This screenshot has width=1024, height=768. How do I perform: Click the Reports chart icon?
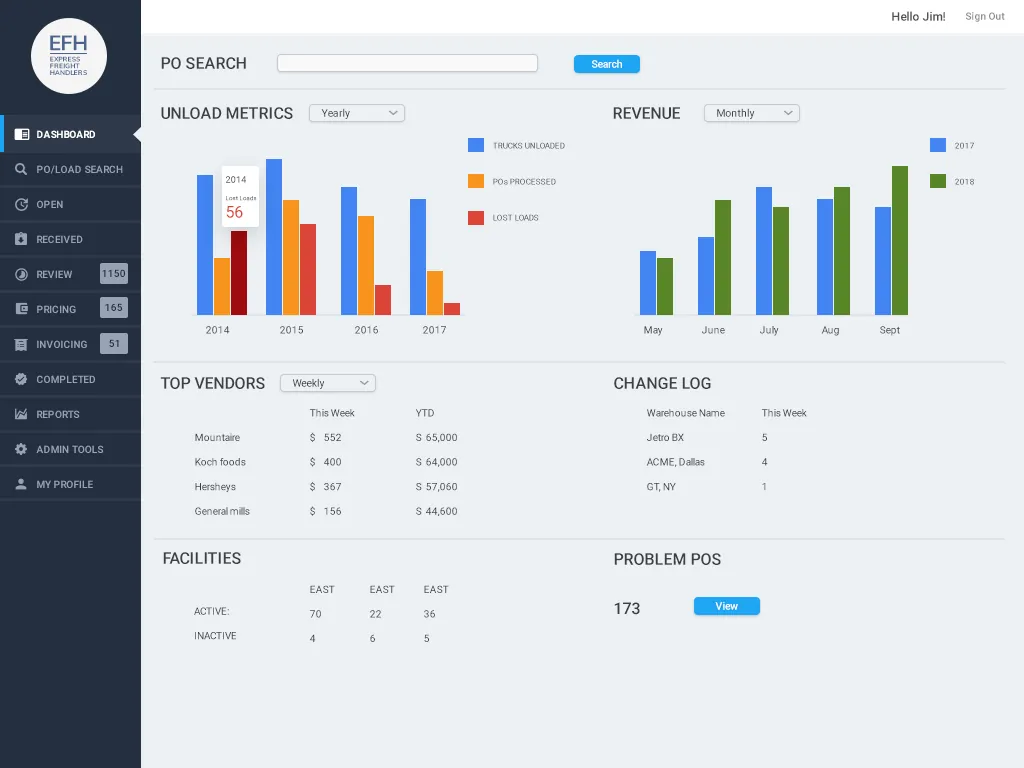(21, 414)
